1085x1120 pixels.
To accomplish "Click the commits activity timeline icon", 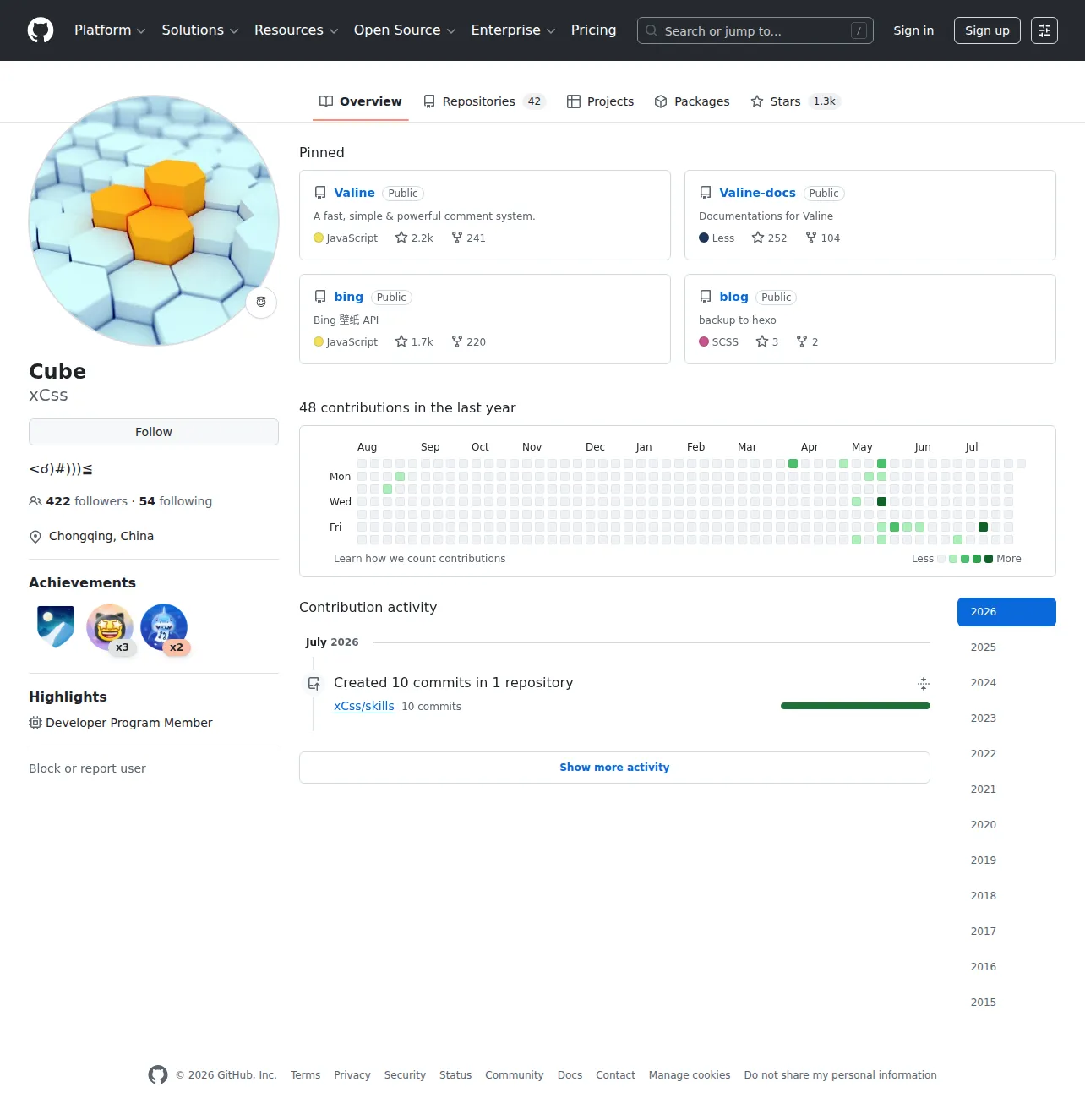I will 314,683.
